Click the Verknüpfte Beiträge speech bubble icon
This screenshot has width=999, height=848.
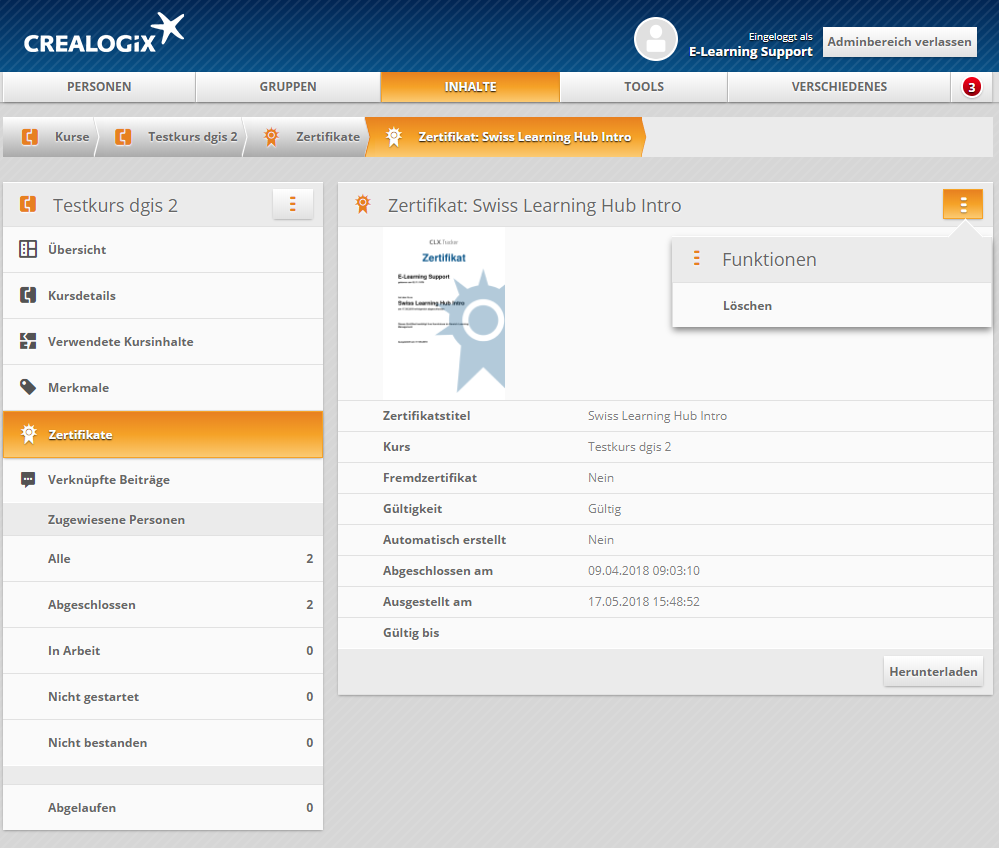click(x=28, y=479)
